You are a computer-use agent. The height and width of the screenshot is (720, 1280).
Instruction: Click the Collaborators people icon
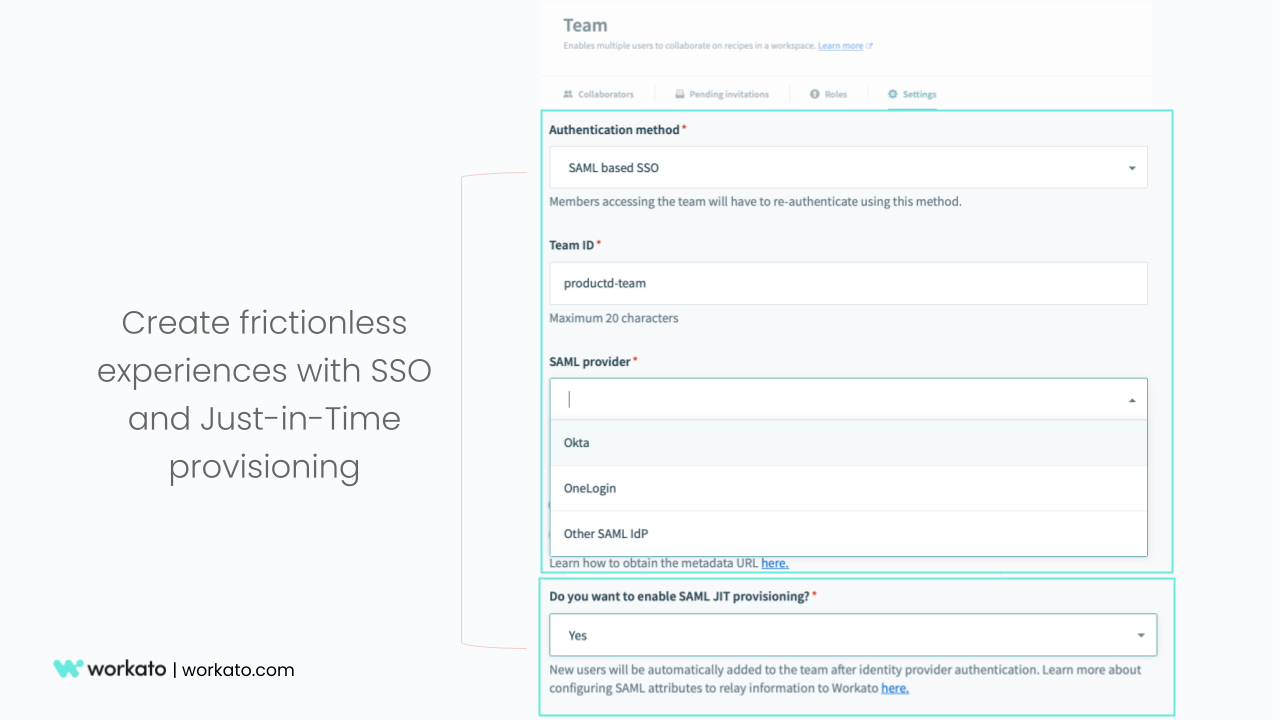568,94
